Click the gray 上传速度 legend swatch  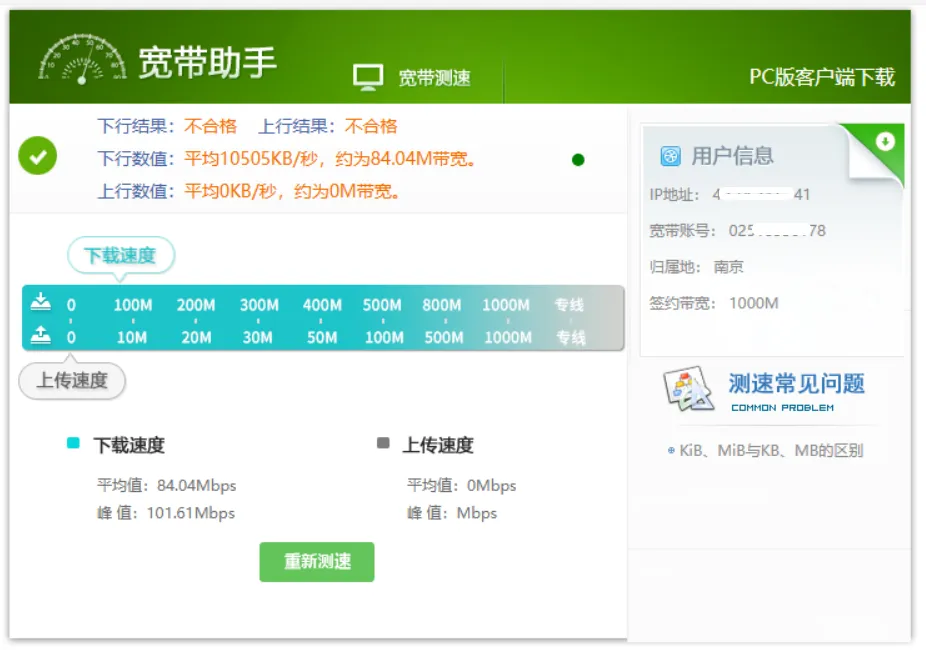[383, 443]
